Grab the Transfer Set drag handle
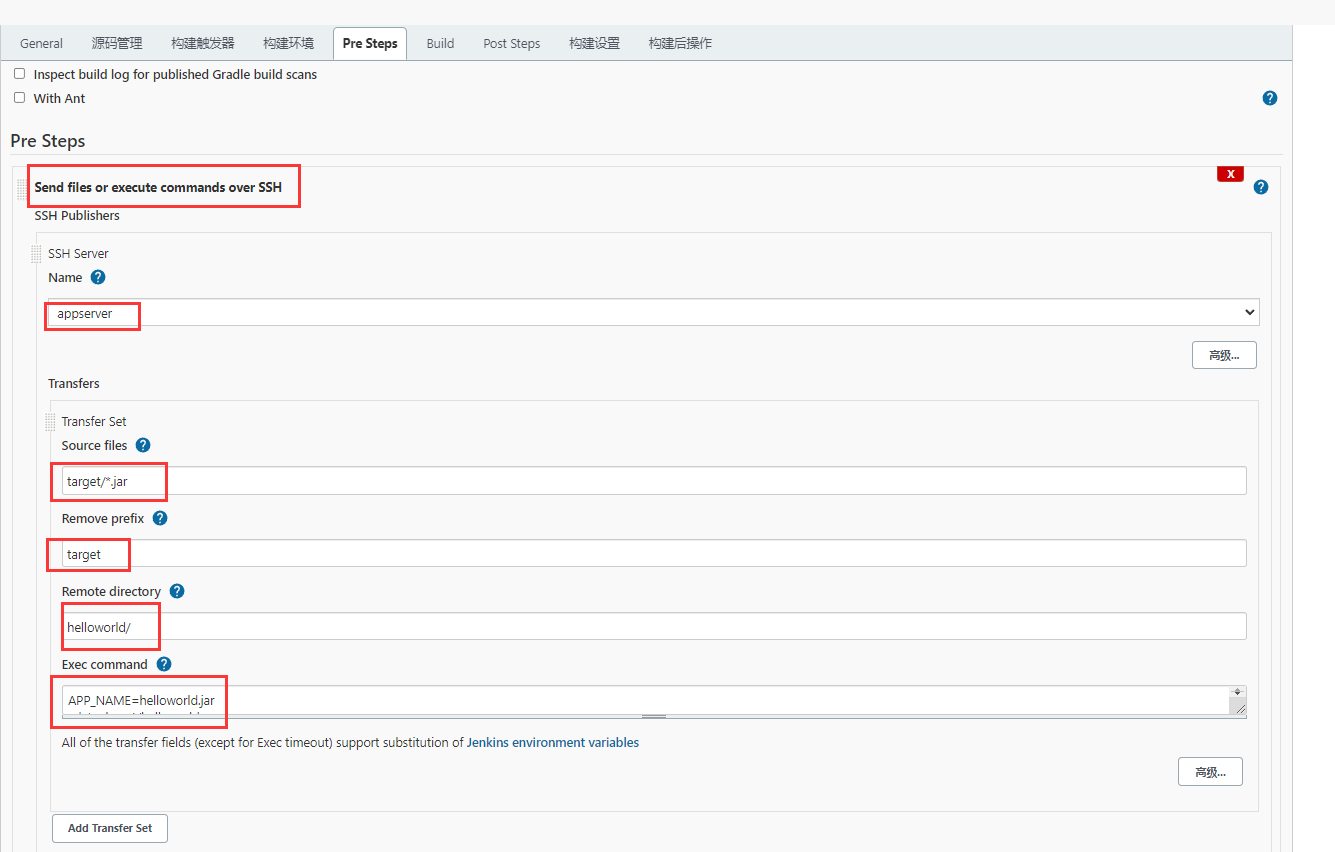The height and width of the screenshot is (852, 1335). point(51,422)
